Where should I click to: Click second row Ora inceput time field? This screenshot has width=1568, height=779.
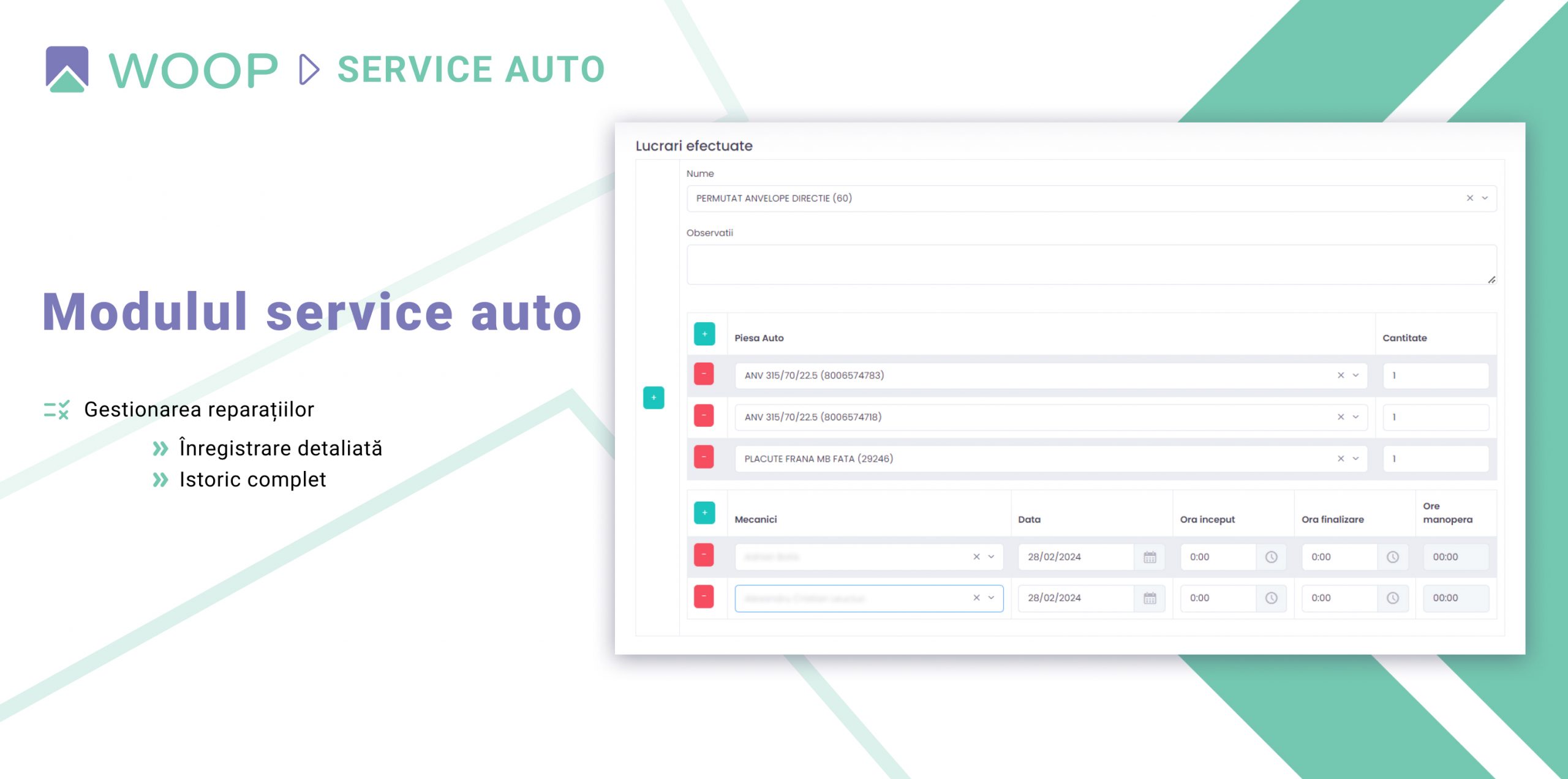1218,598
